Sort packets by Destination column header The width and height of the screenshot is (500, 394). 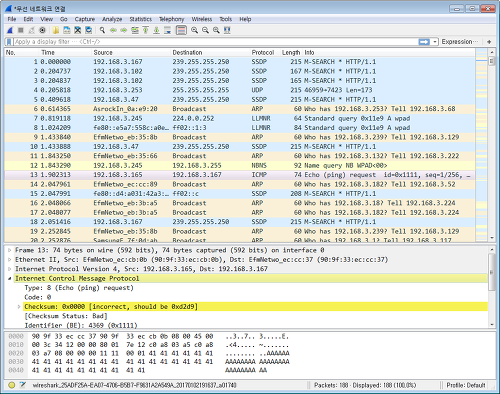coord(210,52)
